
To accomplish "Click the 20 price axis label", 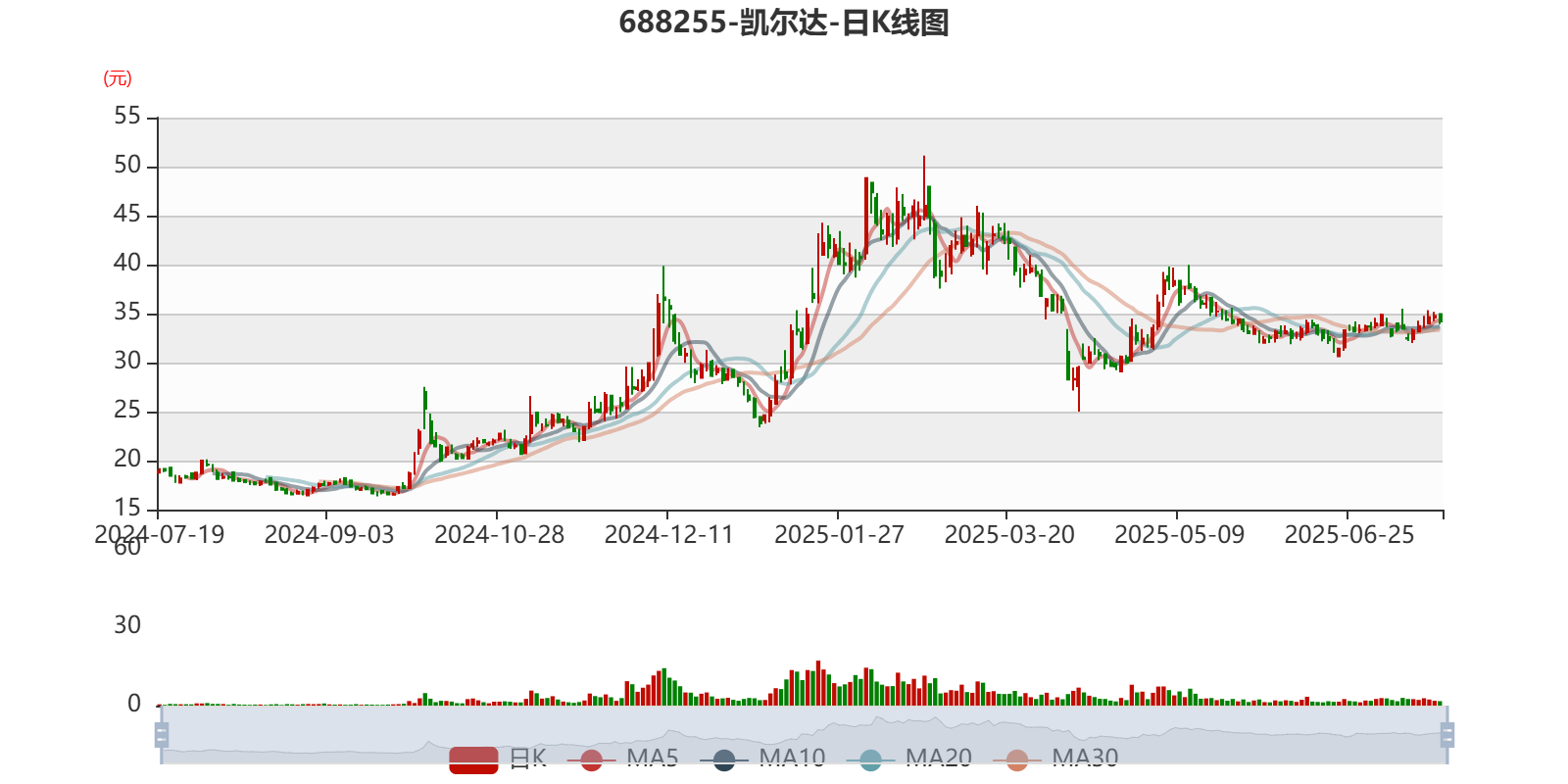I will click(127, 460).
